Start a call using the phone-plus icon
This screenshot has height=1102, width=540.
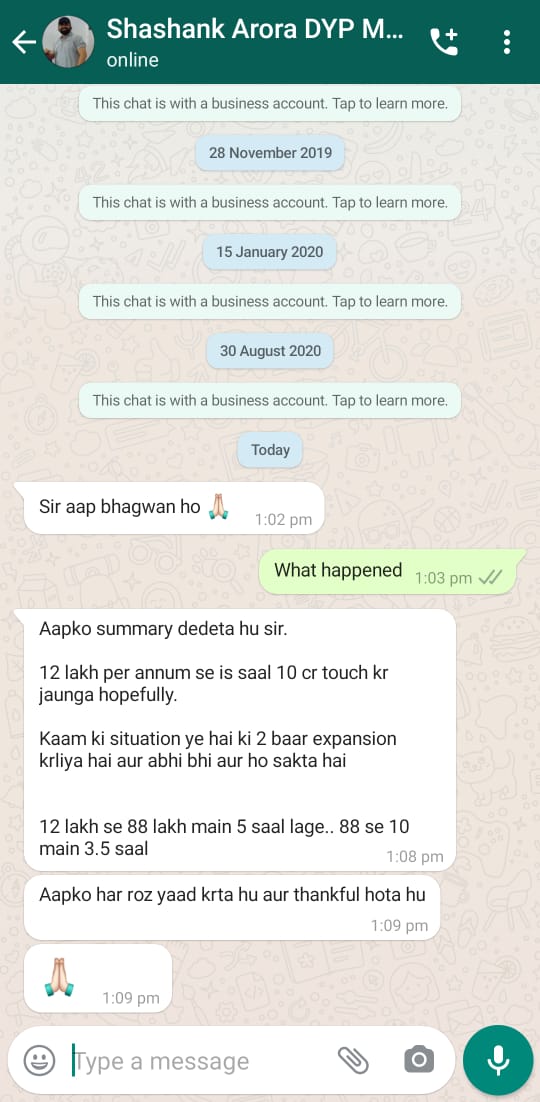[444, 42]
